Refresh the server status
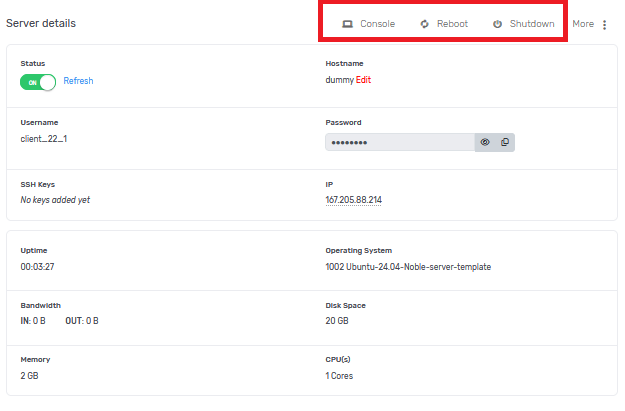The width and height of the screenshot is (625, 411). coord(78,81)
